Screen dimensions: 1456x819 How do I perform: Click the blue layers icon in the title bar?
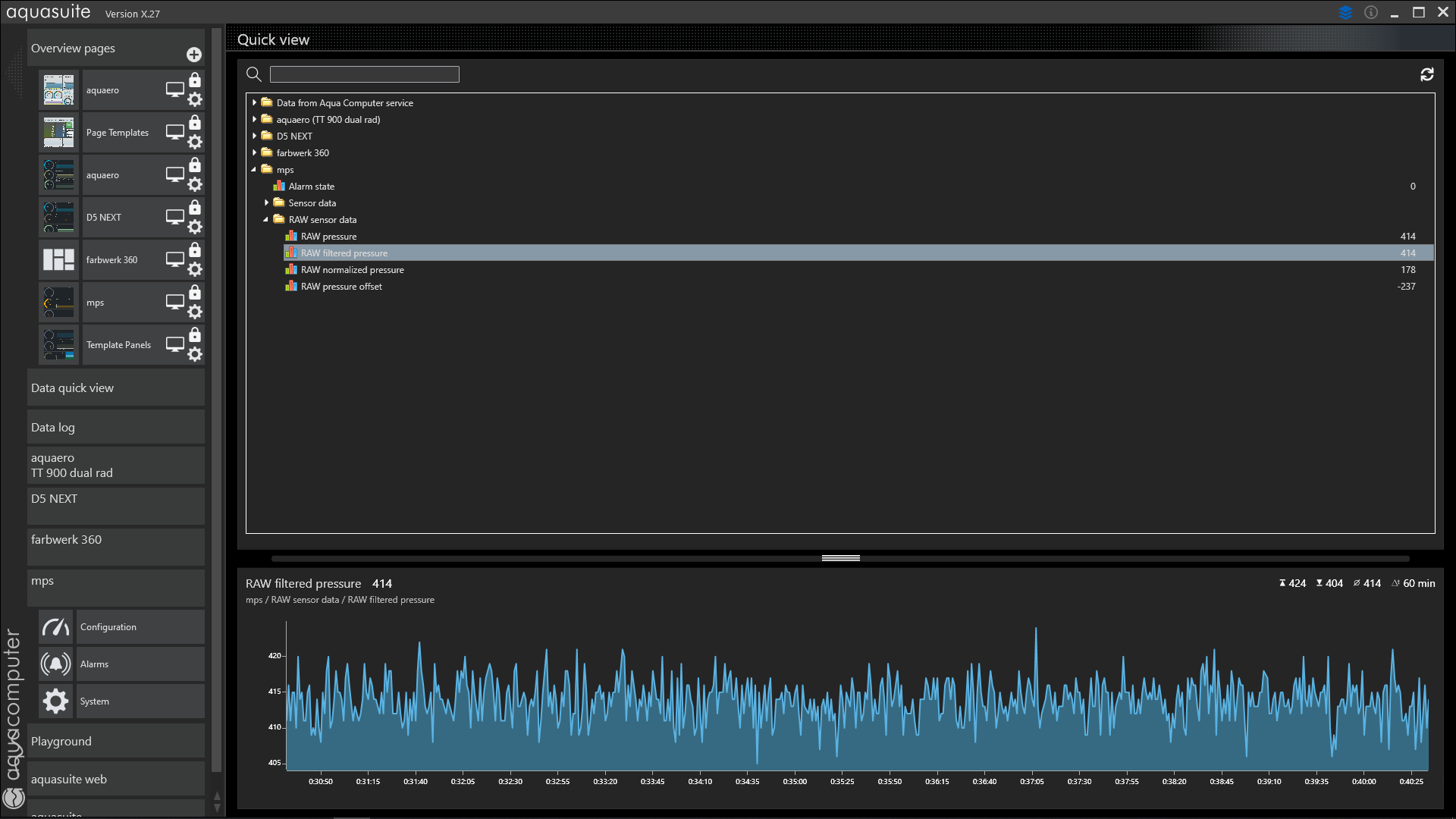[1346, 13]
